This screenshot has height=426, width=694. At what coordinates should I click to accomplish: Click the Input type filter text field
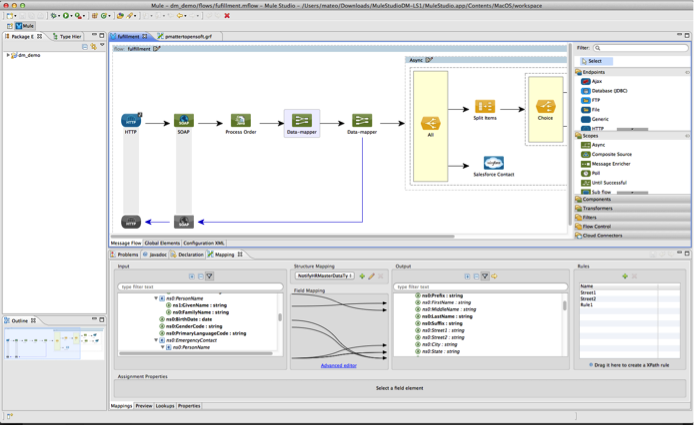coord(200,287)
